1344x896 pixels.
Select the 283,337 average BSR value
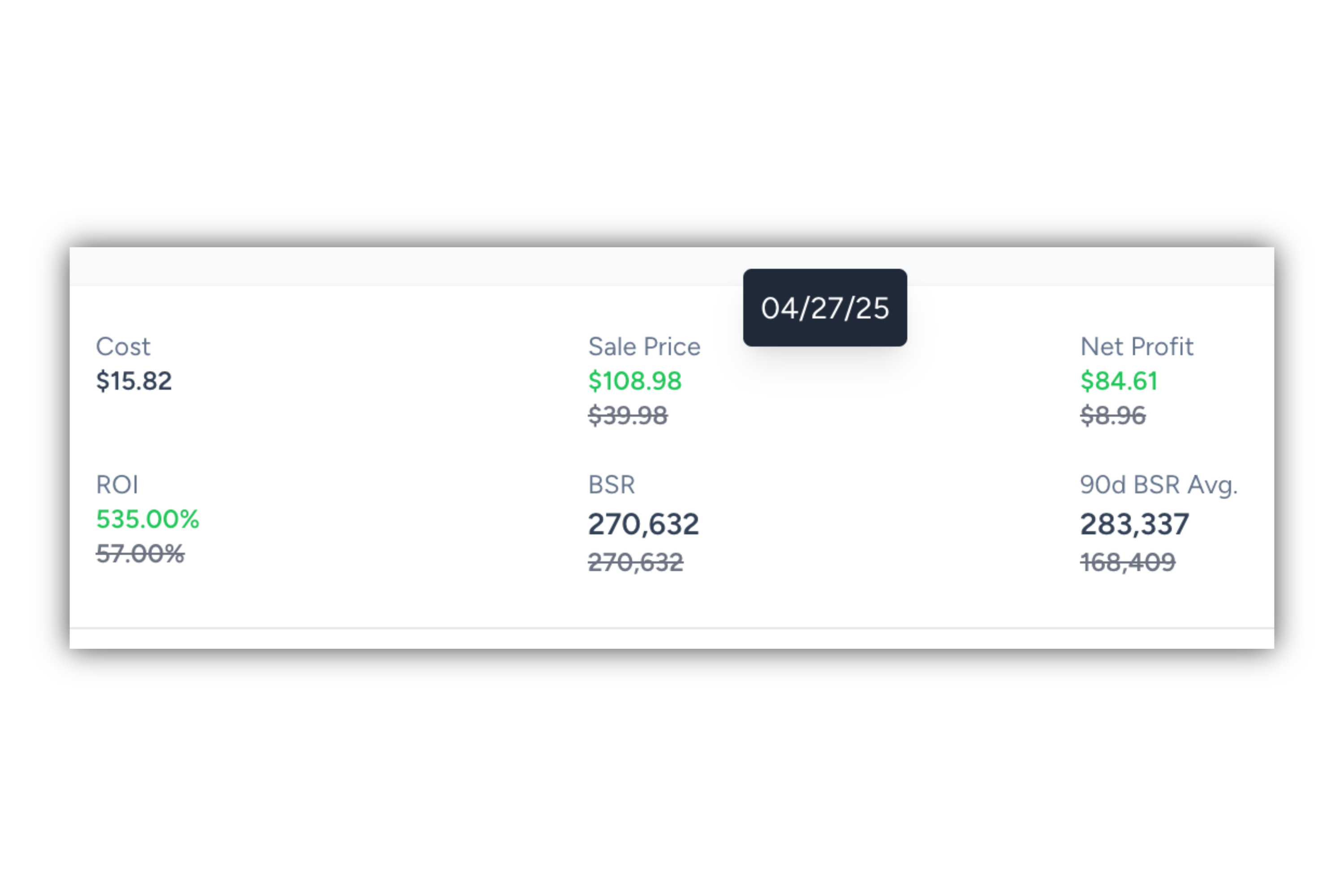[1134, 524]
